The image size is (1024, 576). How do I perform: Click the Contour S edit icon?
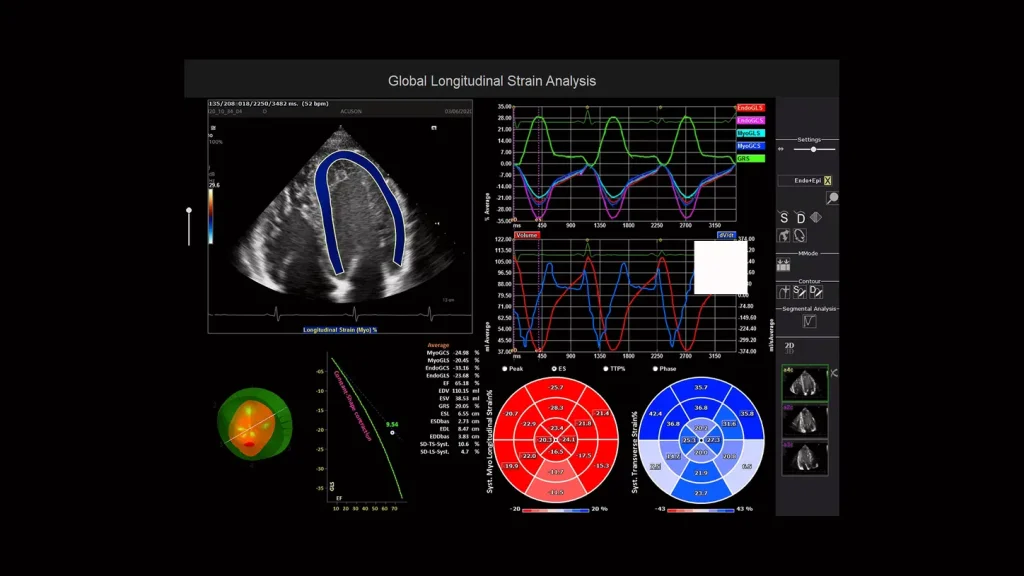point(799,292)
